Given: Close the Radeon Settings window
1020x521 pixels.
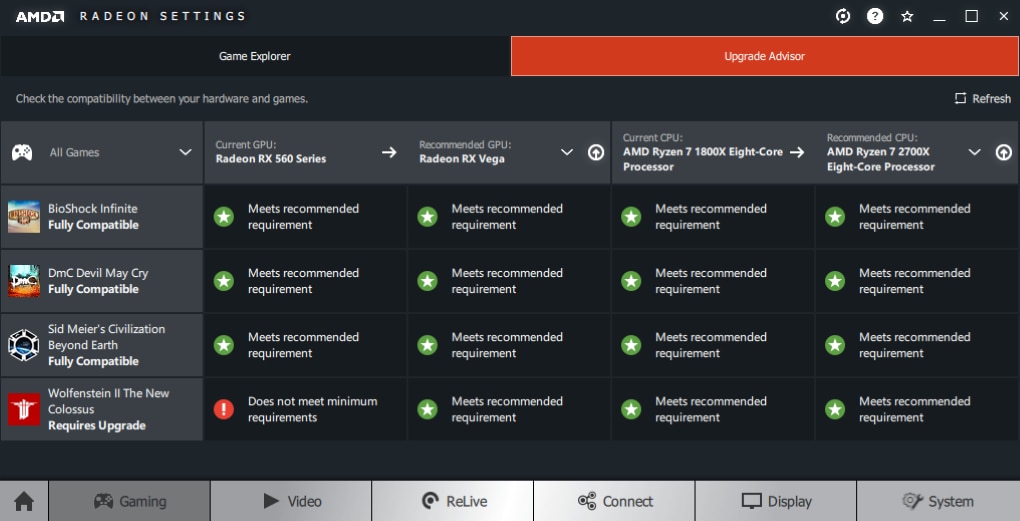Looking at the screenshot, I should tap(1004, 16).
